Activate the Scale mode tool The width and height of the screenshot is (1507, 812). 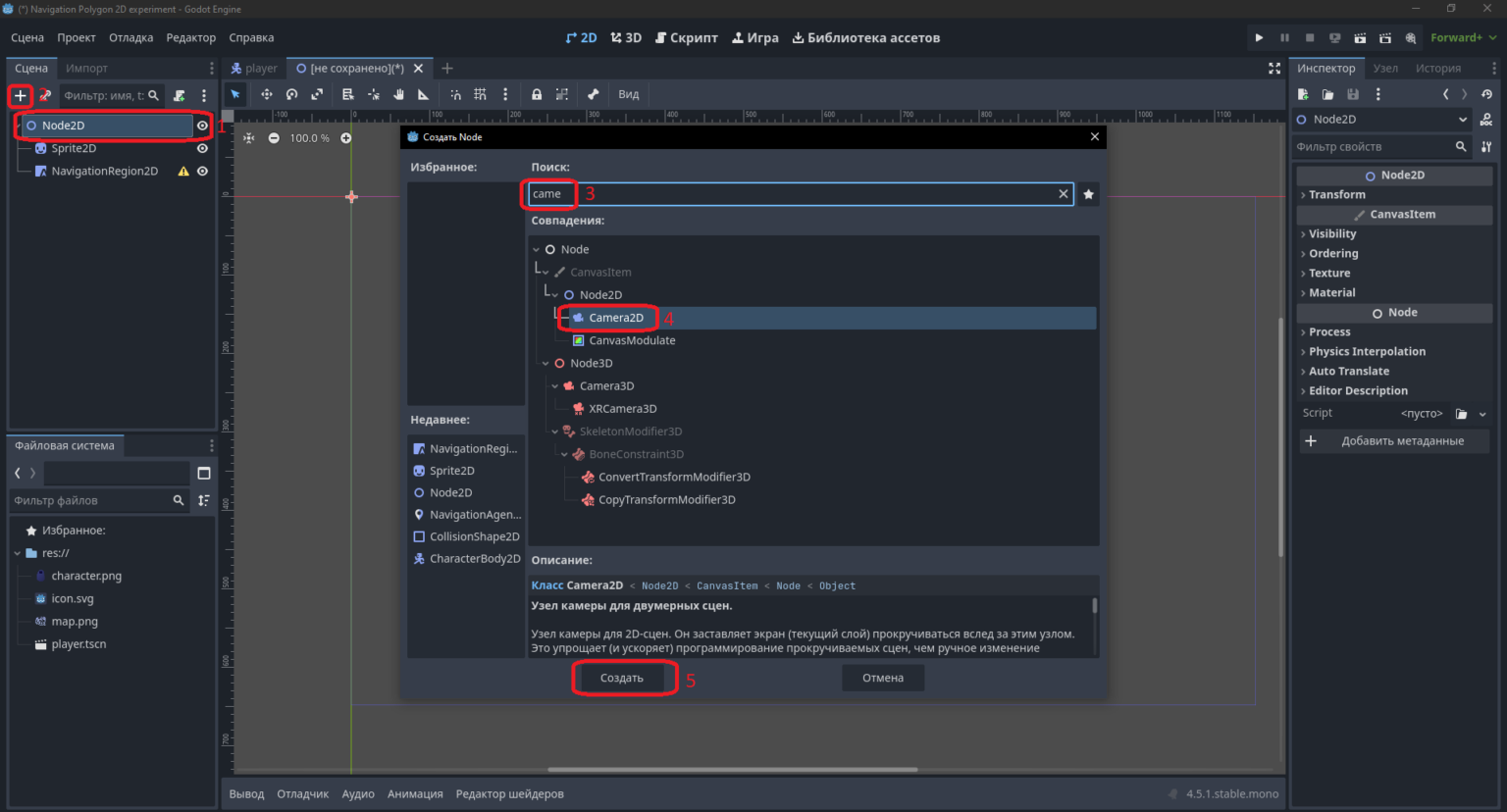(x=317, y=94)
